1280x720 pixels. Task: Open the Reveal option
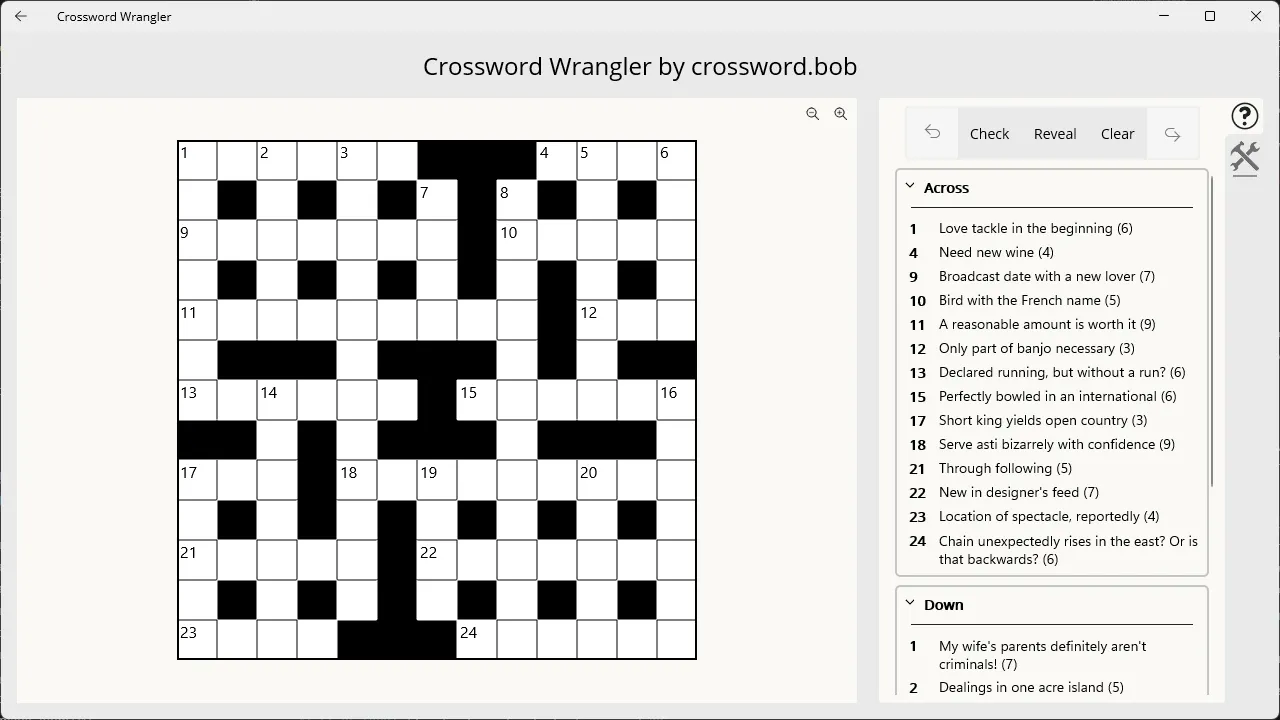click(x=1055, y=134)
